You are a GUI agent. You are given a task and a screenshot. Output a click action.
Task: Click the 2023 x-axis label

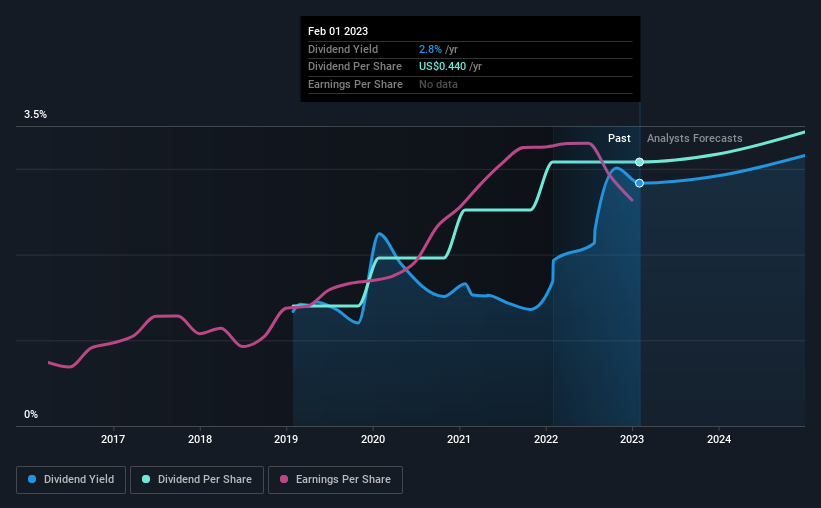tap(632, 439)
